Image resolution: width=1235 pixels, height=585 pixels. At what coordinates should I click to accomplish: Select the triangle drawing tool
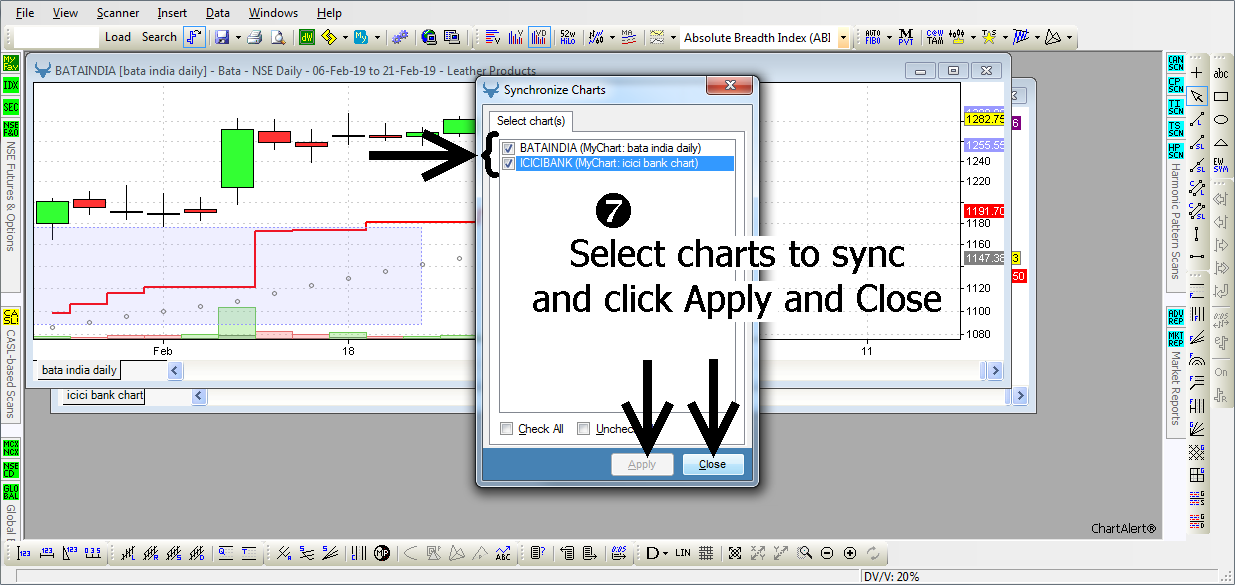point(1221,143)
